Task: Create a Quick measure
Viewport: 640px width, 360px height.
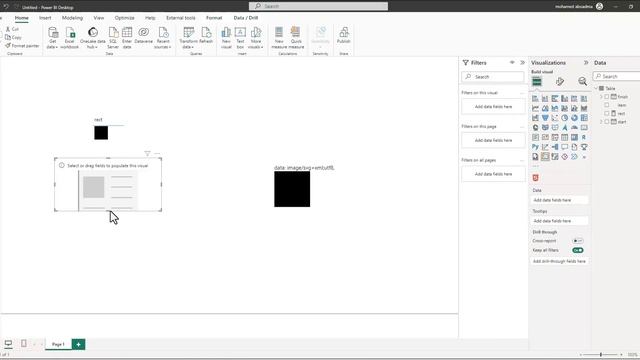Action: (296, 38)
